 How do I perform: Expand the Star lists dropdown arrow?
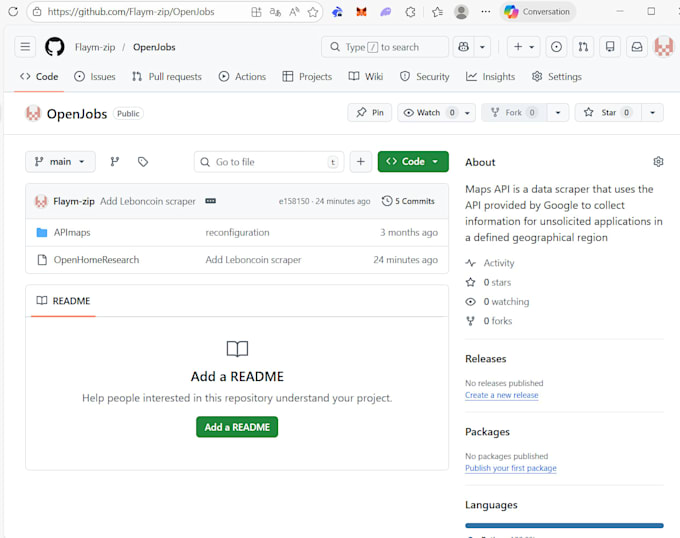tap(652, 113)
